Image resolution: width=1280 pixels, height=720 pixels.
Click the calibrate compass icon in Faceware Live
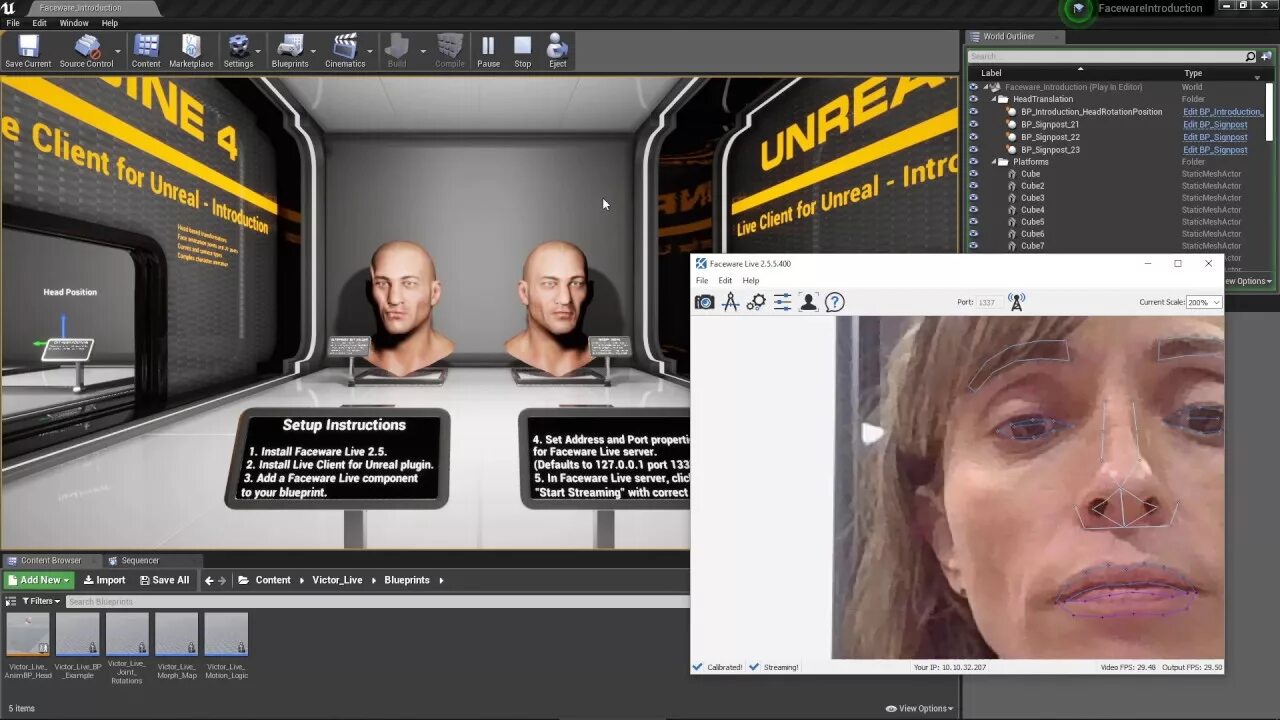coord(731,302)
